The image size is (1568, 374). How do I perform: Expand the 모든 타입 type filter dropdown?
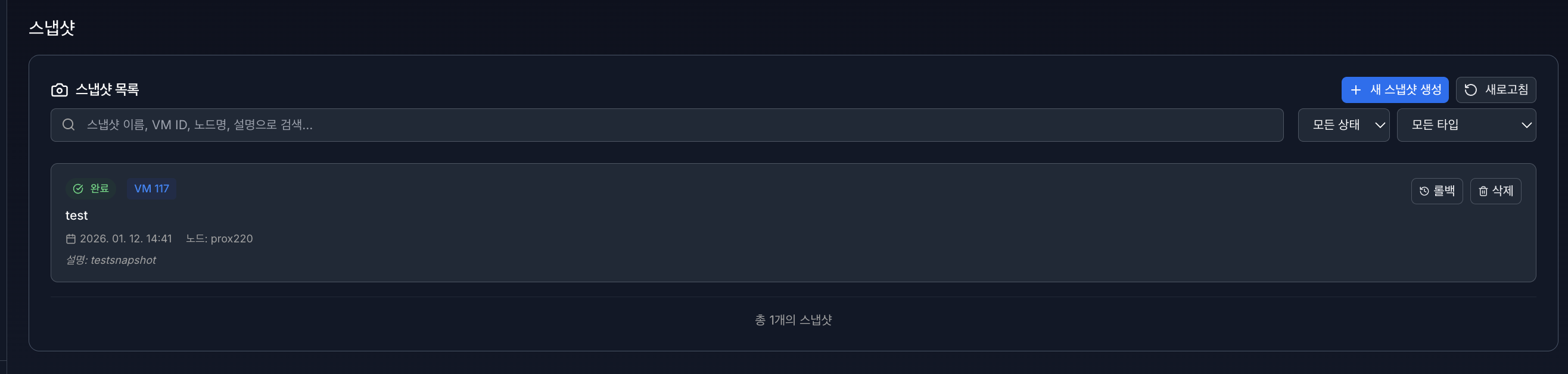[1465, 124]
